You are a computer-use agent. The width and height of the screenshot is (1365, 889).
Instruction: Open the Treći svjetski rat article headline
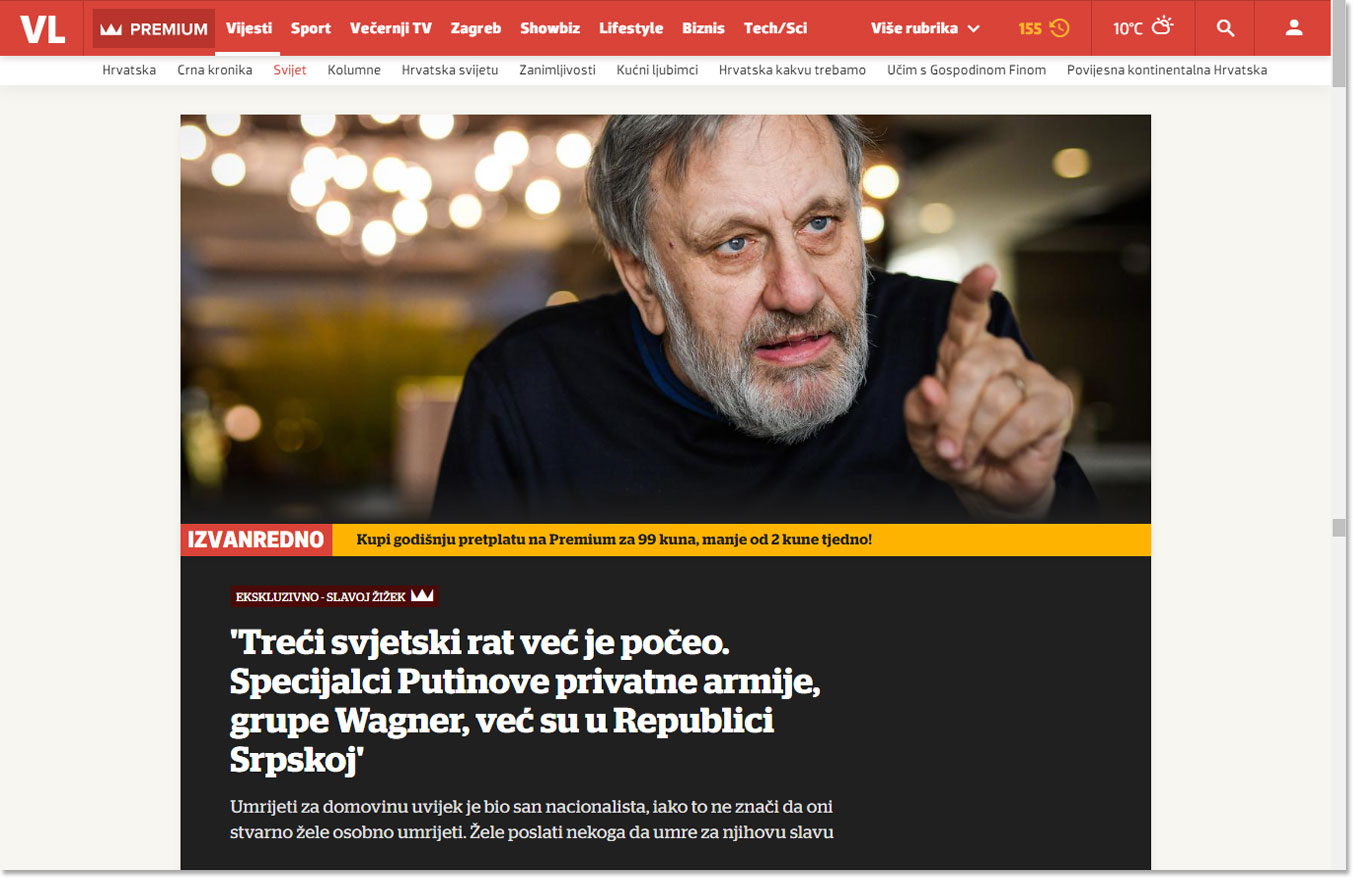[x=502, y=702]
